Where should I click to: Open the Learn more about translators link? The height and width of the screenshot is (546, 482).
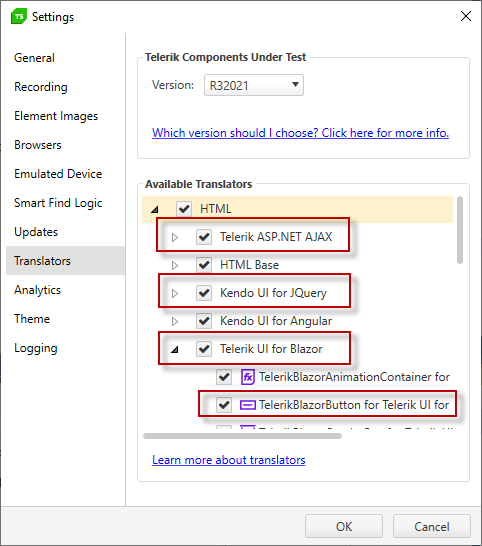229,460
